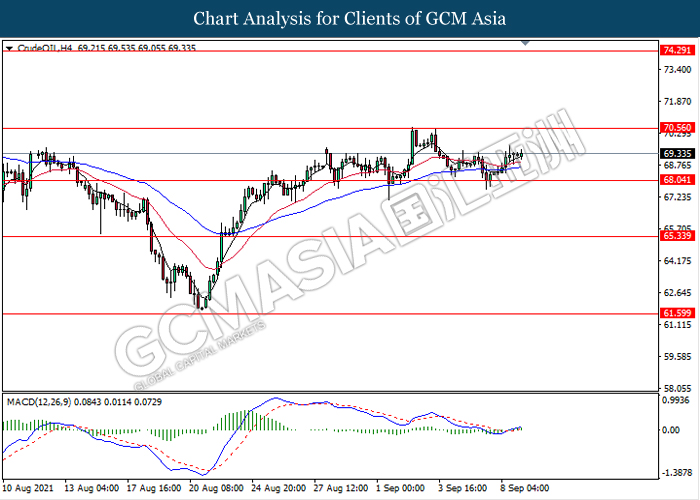Viewport: 700px width, 500px height.
Task: Click the 73.400 price axis value
Action: pos(676,70)
